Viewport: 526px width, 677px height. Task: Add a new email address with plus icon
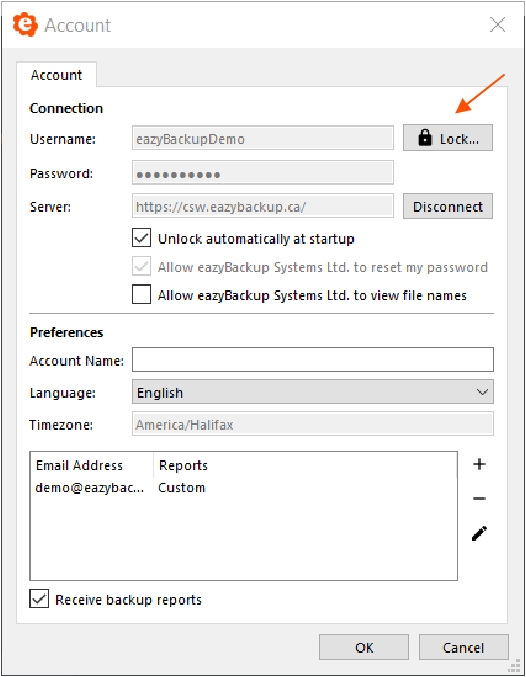click(x=479, y=464)
